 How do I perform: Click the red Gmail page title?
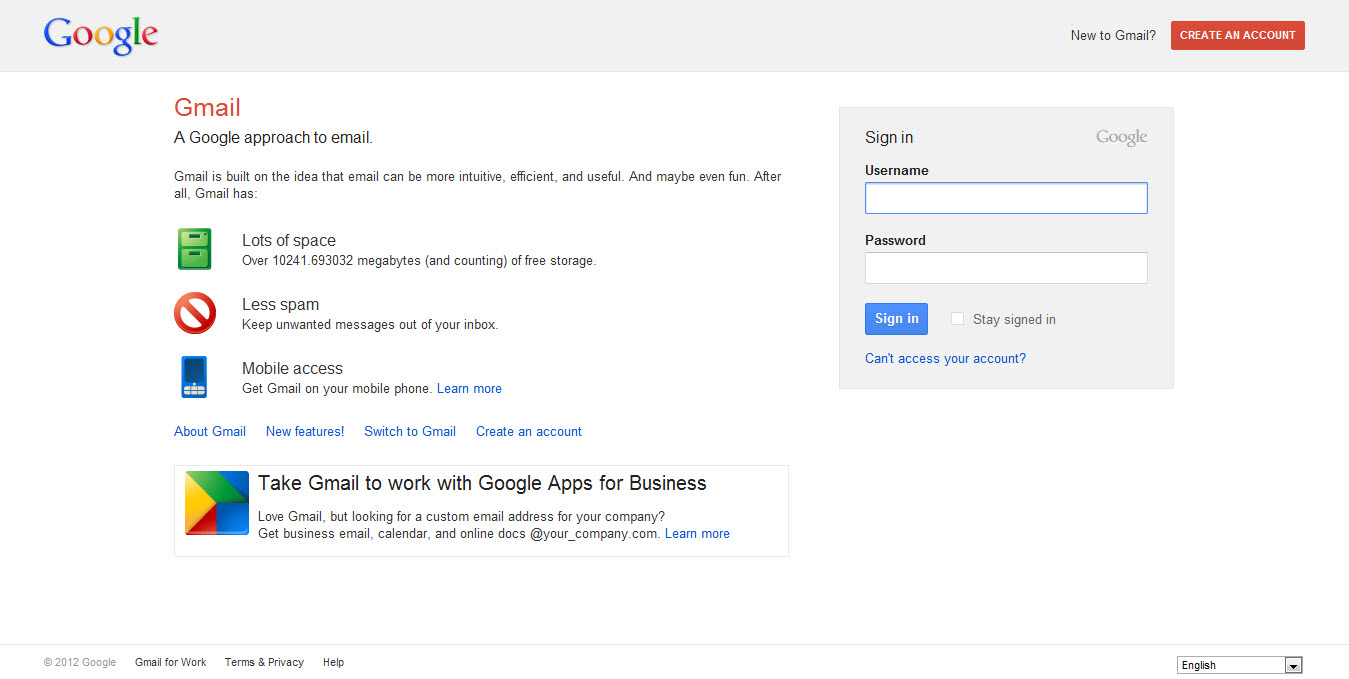pos(207,108)
